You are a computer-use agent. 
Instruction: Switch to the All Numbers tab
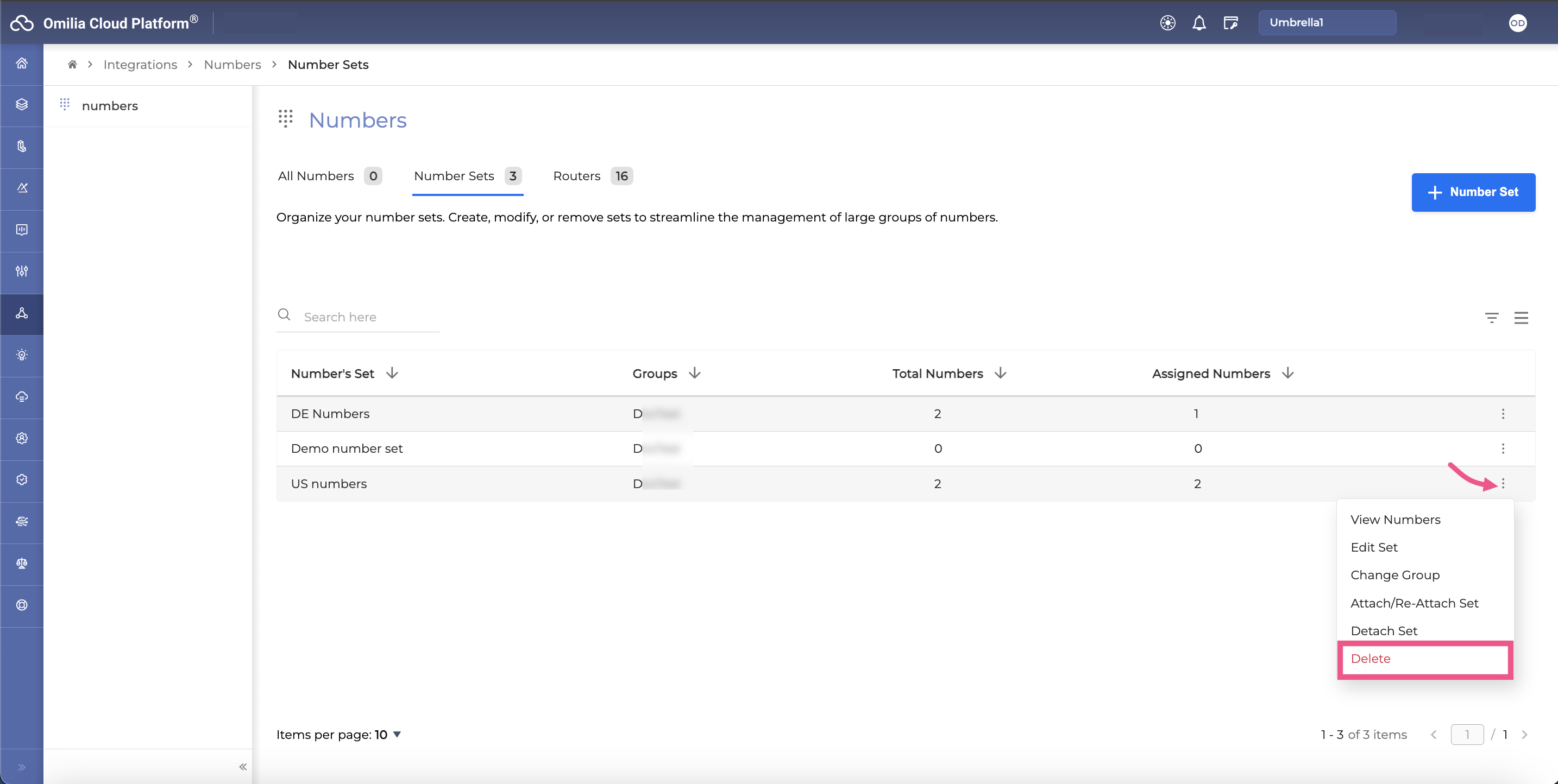click(330, 176)
